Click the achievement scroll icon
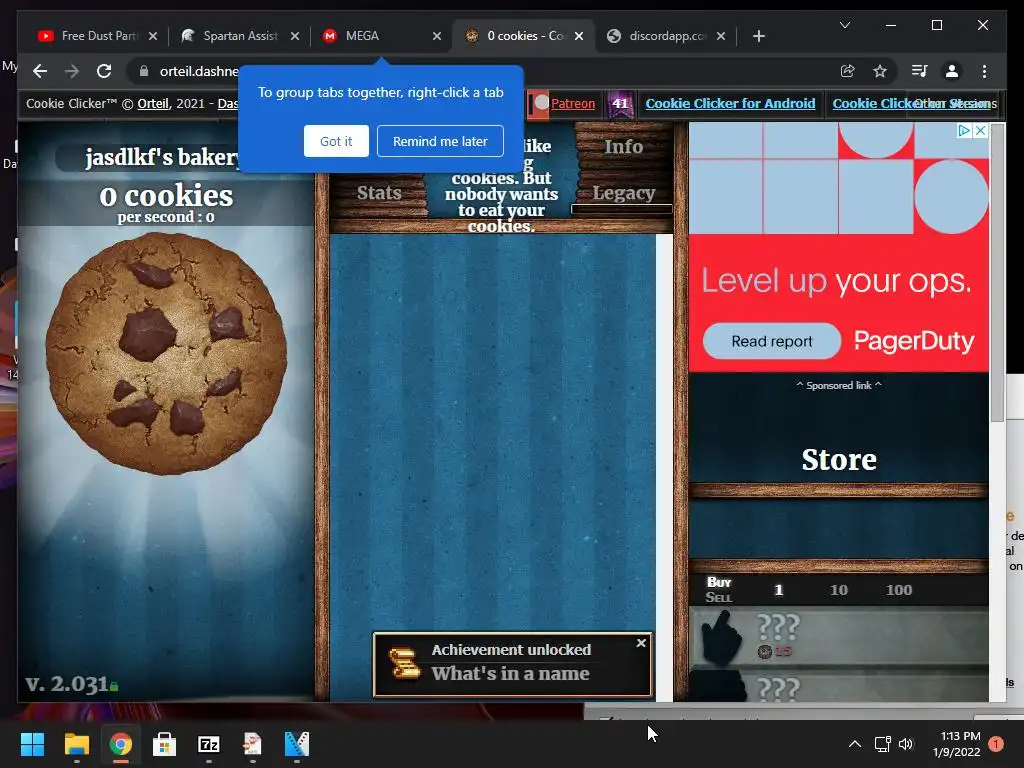The image size is (1024, 768). tap(404, 663)
